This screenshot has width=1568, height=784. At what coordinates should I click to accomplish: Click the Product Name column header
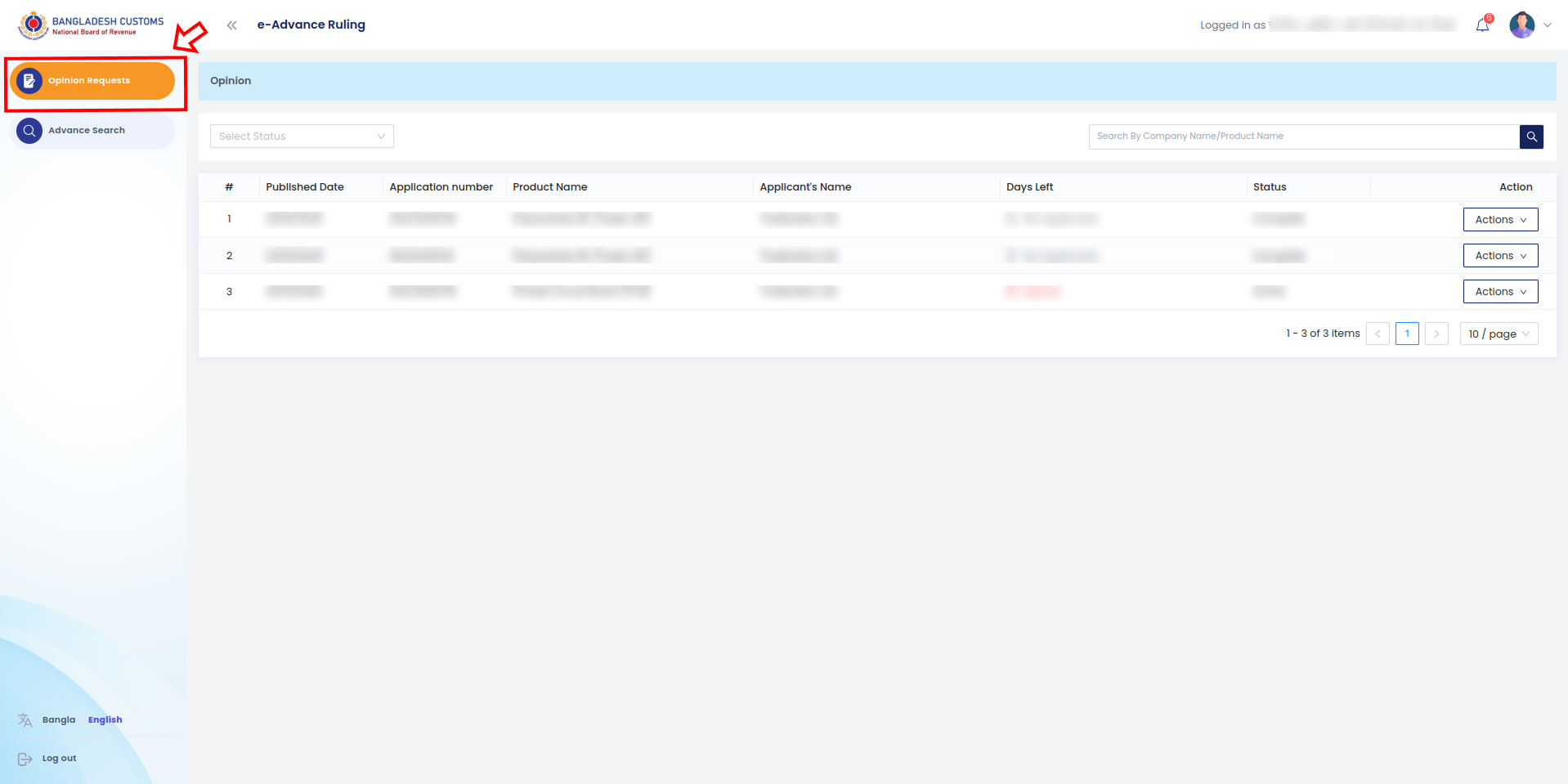pyautogui.click(x=550, y=187)
